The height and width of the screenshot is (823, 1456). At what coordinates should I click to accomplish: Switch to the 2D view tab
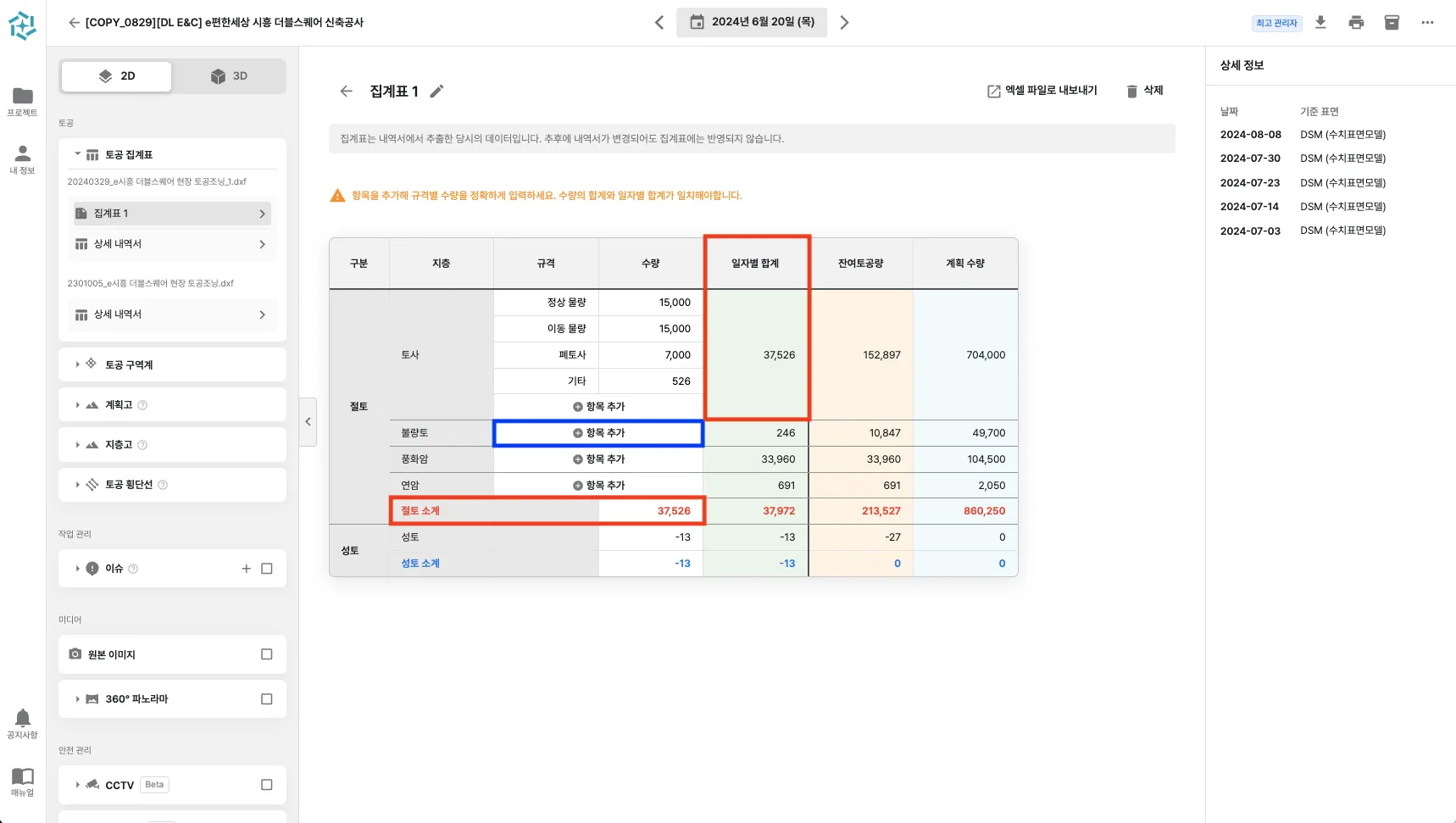coord(117,76)
